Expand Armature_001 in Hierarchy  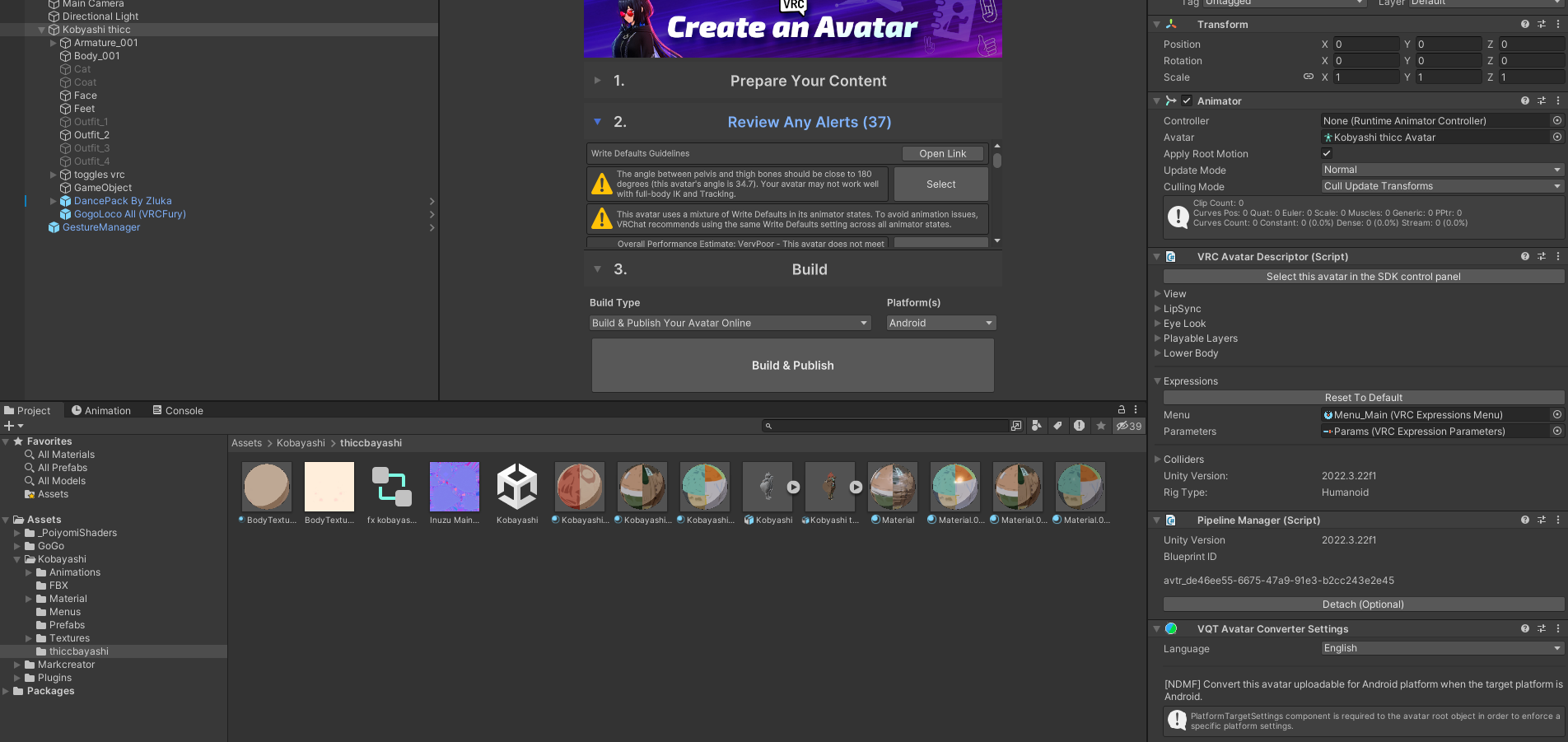tap(54, 43)
